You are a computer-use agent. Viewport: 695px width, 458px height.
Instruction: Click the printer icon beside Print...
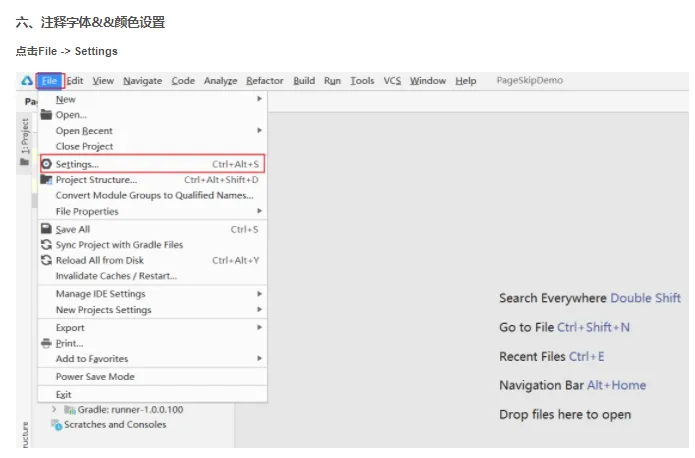point(47,343)
